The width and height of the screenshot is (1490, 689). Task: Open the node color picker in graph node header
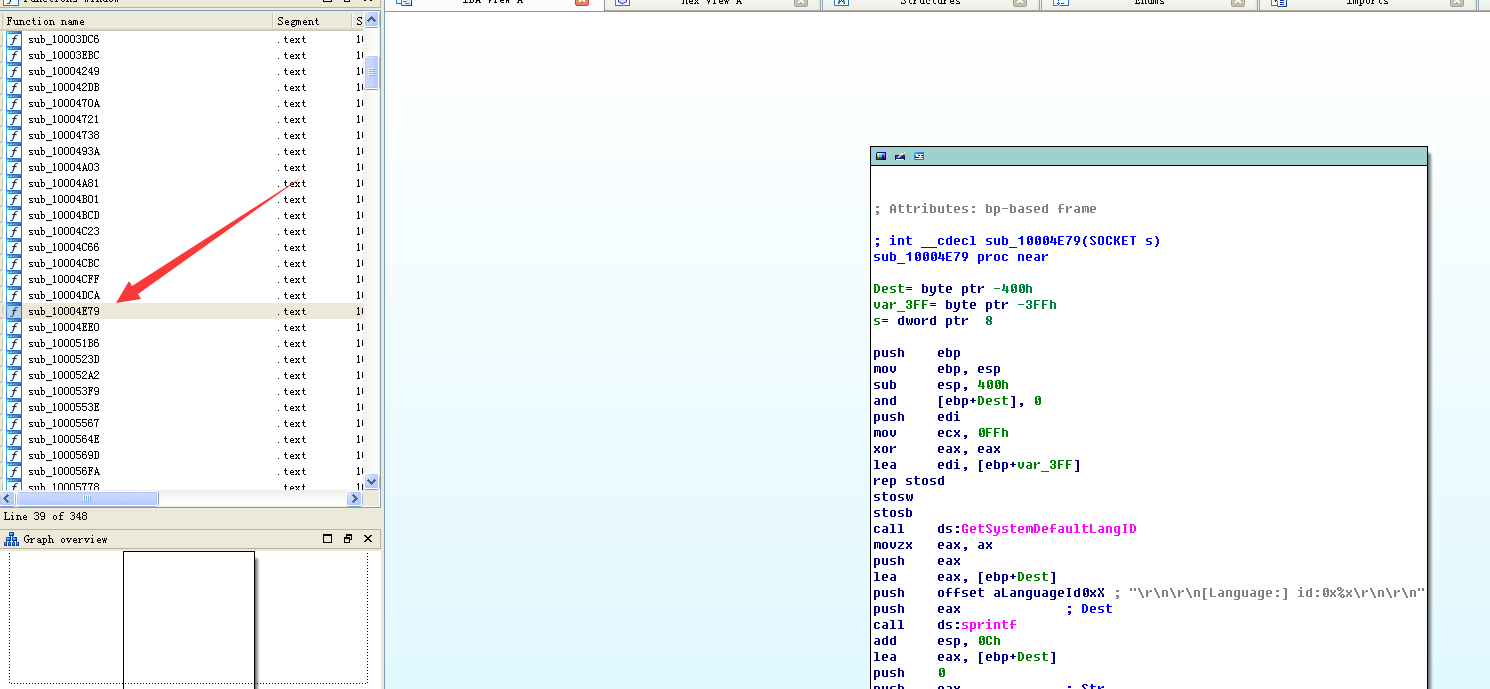(881, 156)
